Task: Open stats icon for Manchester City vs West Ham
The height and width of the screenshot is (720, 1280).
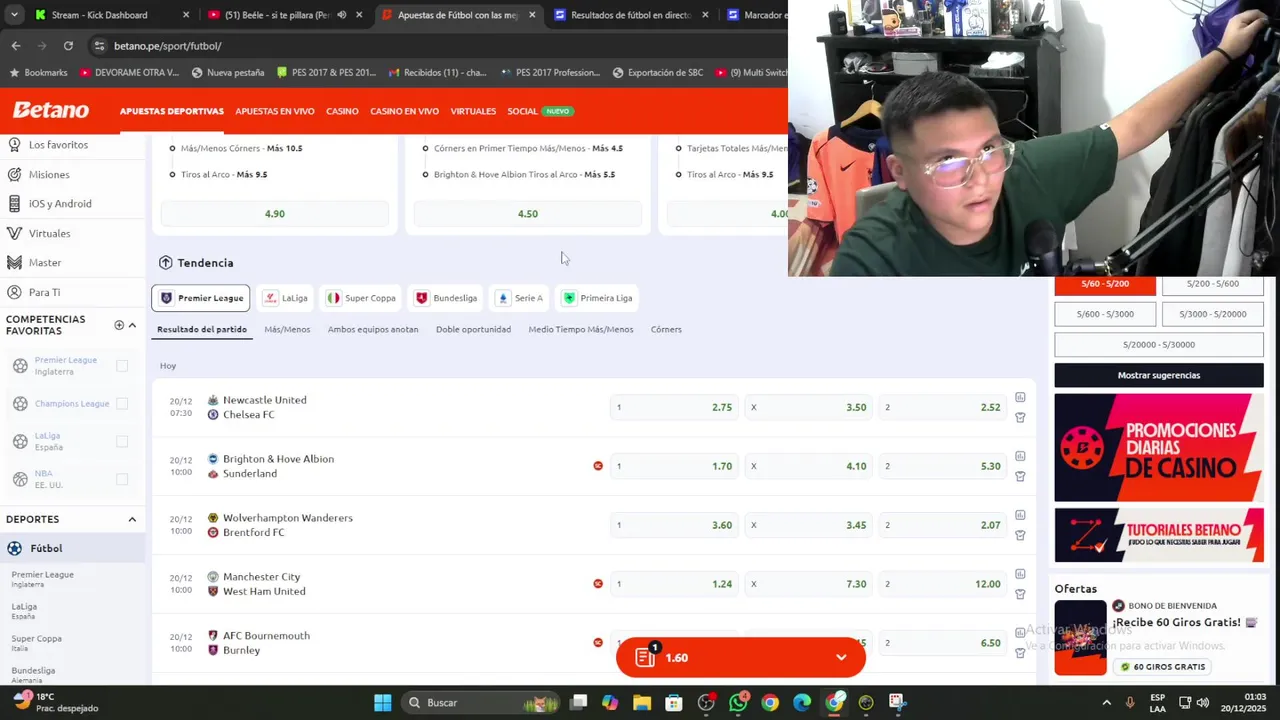Action: pyautogui.click(x=1020, y=574)
